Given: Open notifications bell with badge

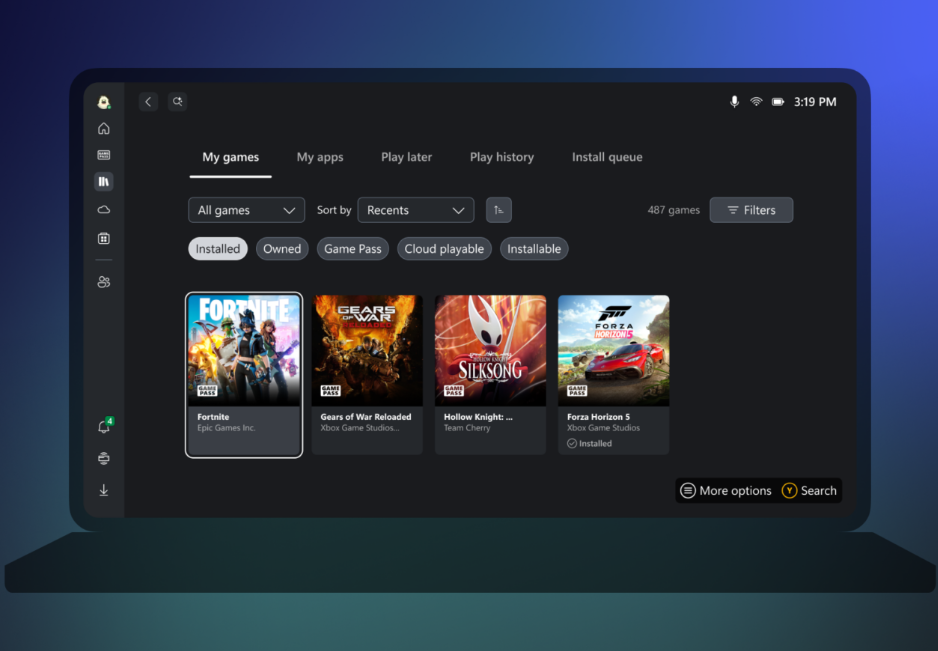Looking at the screenshot, I should pyautogui.click(x=104, y=427).
